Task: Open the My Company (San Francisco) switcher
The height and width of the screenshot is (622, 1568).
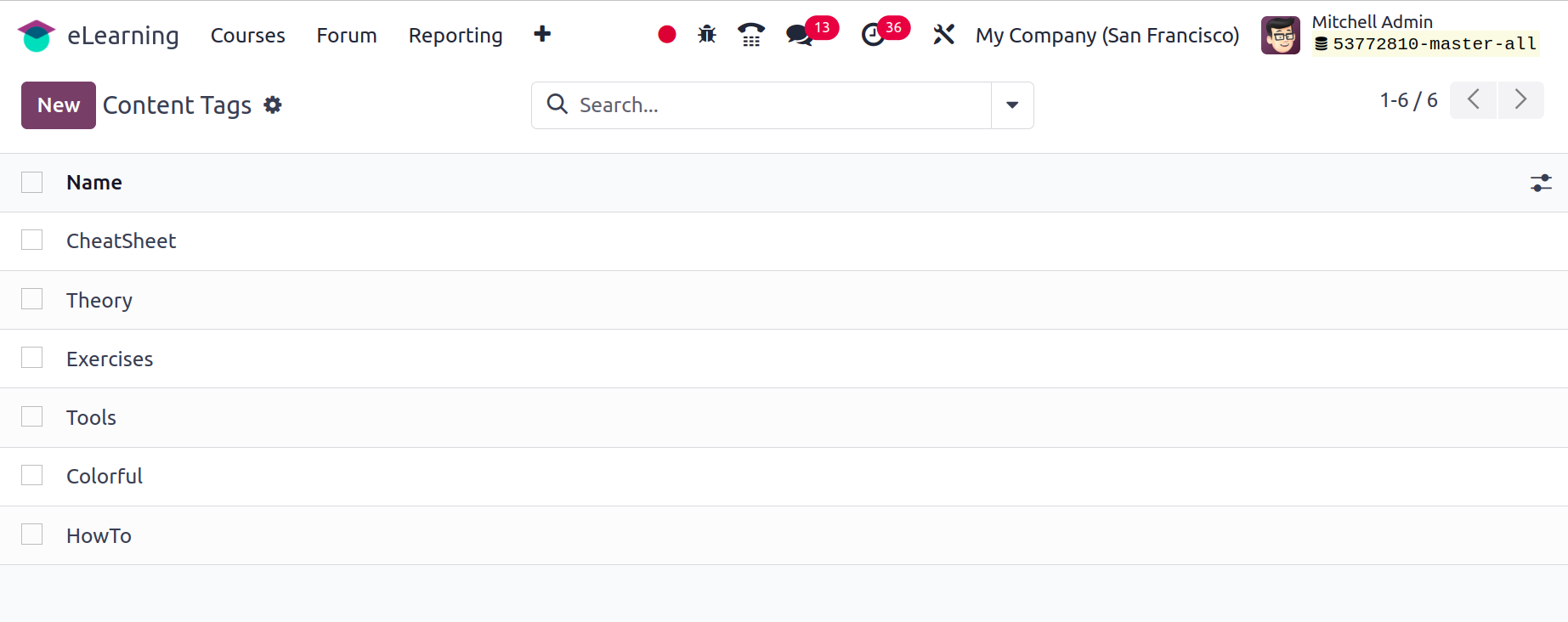Action: click(x=1107, y=36)
